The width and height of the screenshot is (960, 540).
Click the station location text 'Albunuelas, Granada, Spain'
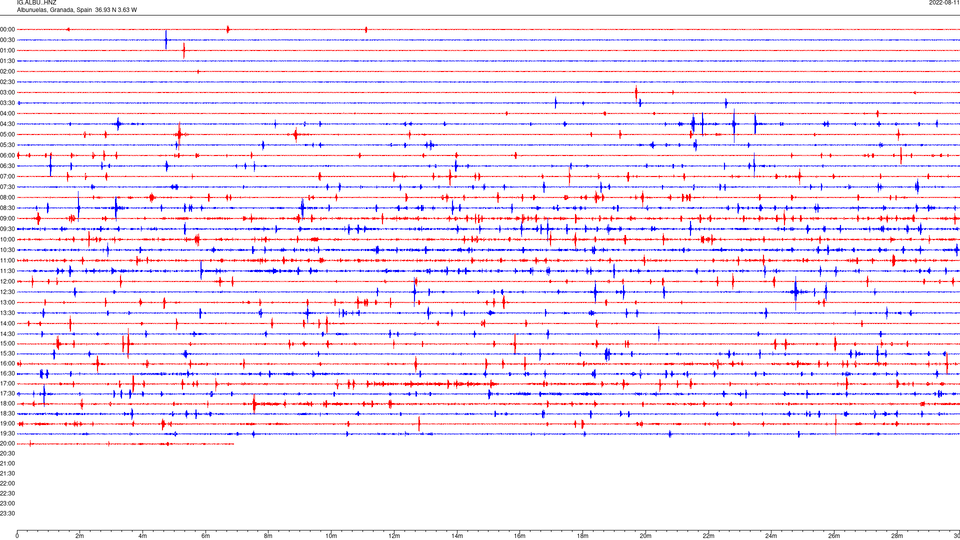[54, 10]
